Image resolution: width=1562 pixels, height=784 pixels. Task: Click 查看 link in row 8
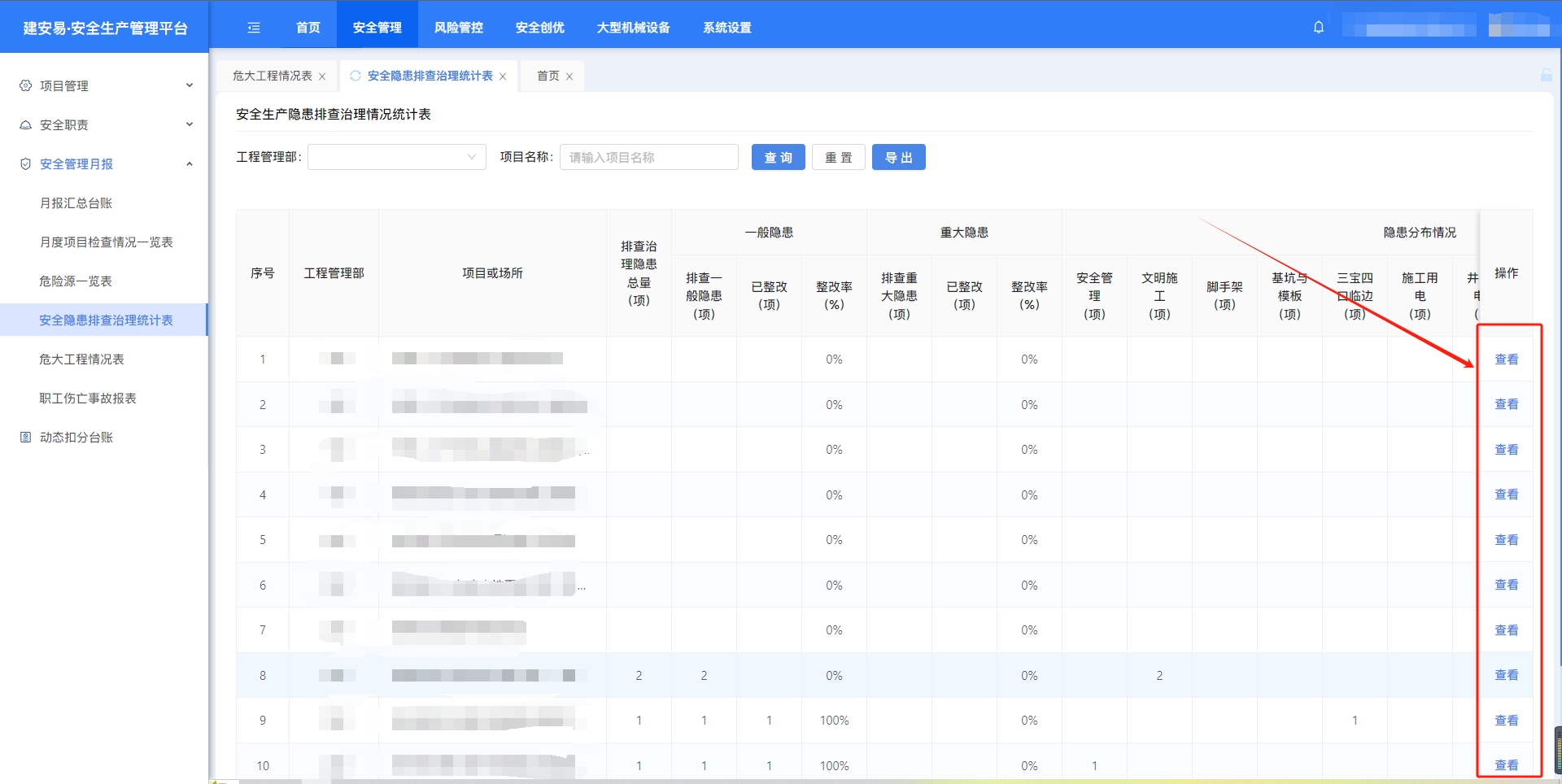(1506, 675)
